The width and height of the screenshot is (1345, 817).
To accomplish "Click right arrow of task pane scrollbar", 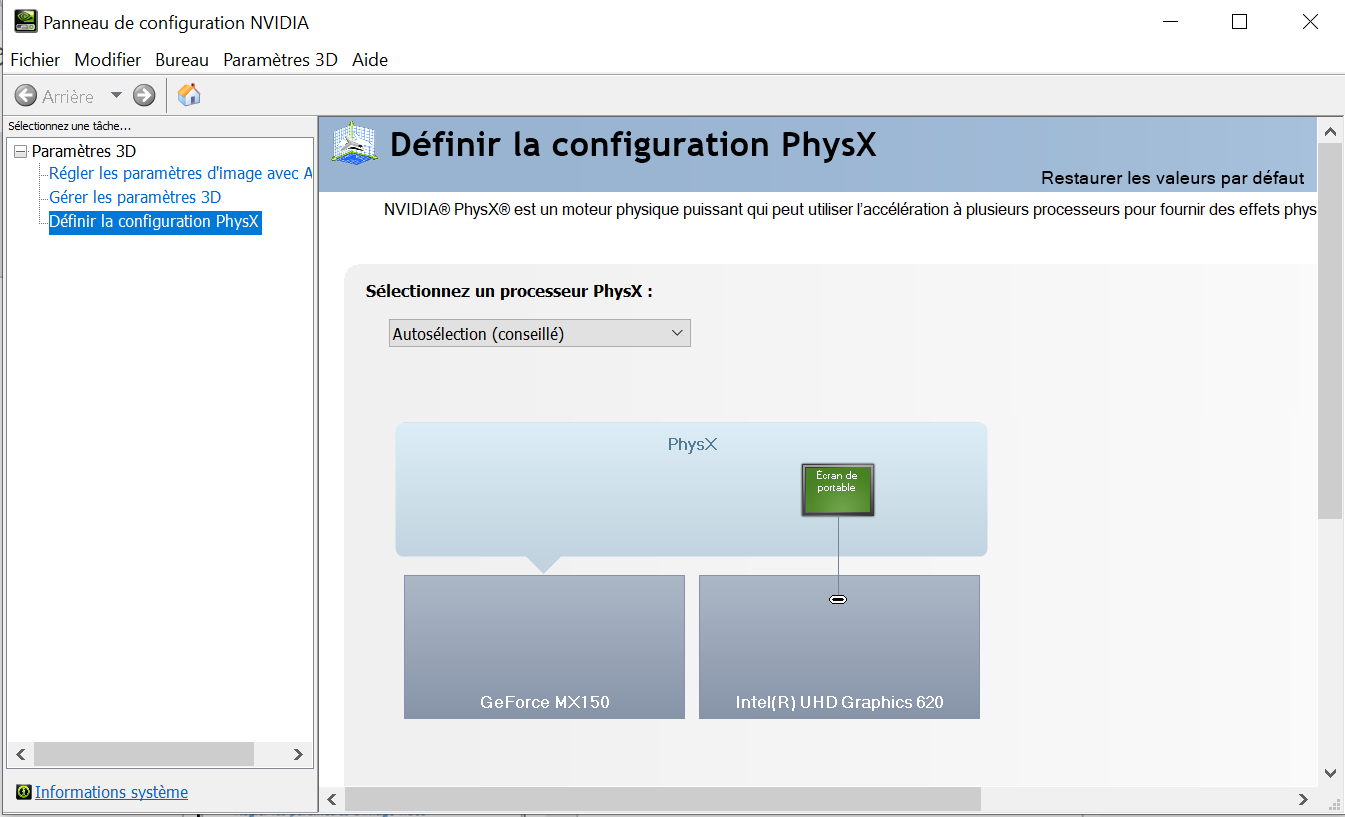I will tap(297, 754).
